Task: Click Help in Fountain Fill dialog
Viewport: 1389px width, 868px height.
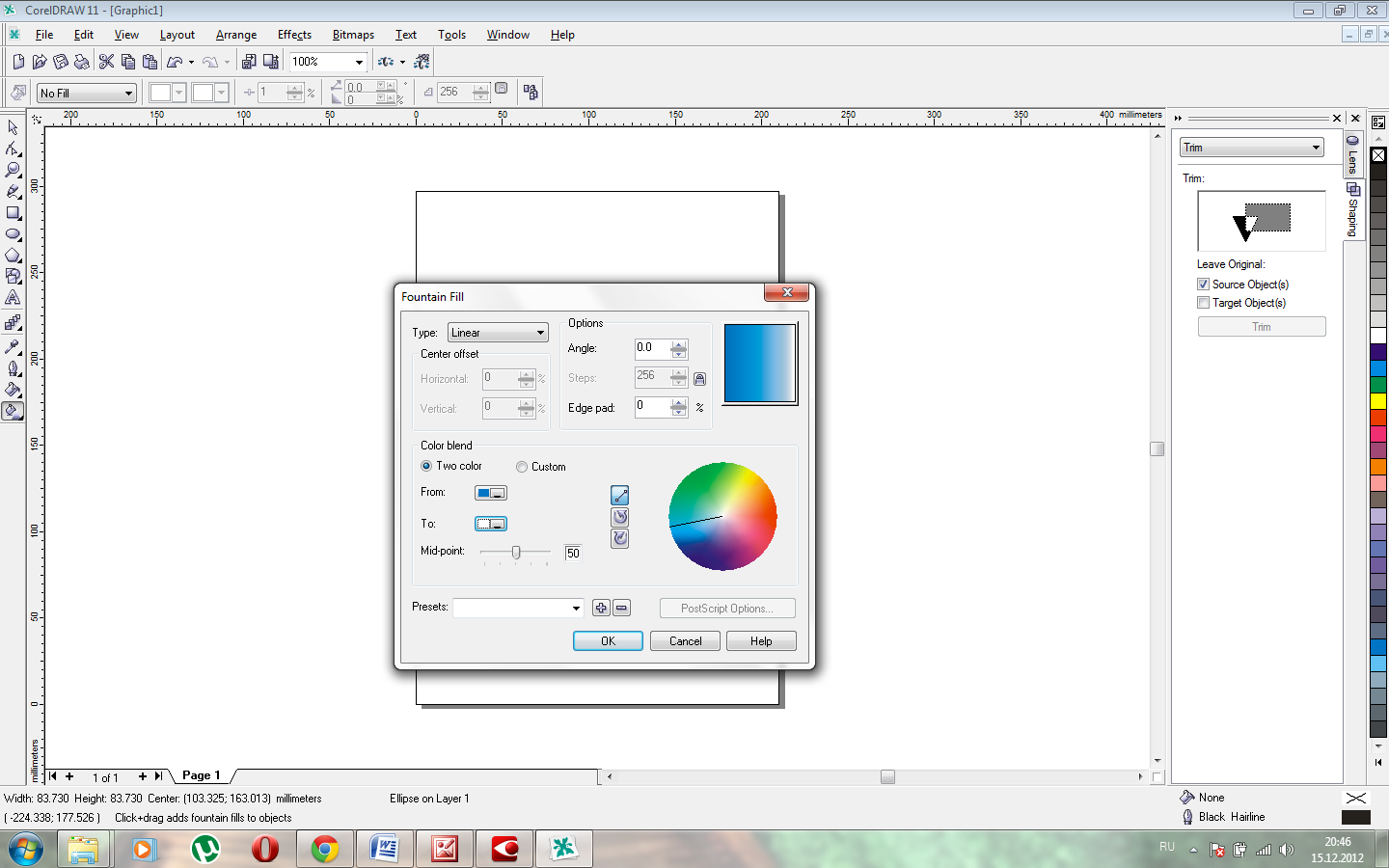Action: pos(761,641)
